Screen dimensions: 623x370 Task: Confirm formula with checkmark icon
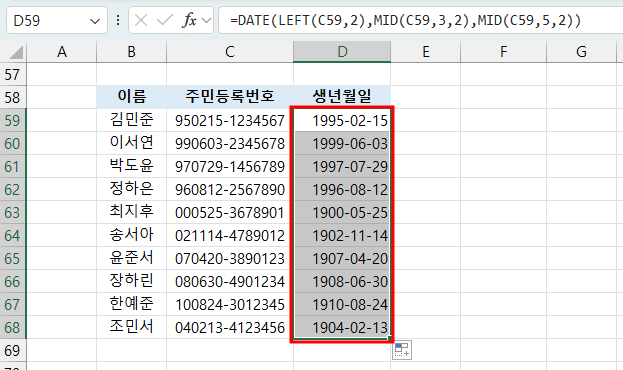tap(164, 20)
